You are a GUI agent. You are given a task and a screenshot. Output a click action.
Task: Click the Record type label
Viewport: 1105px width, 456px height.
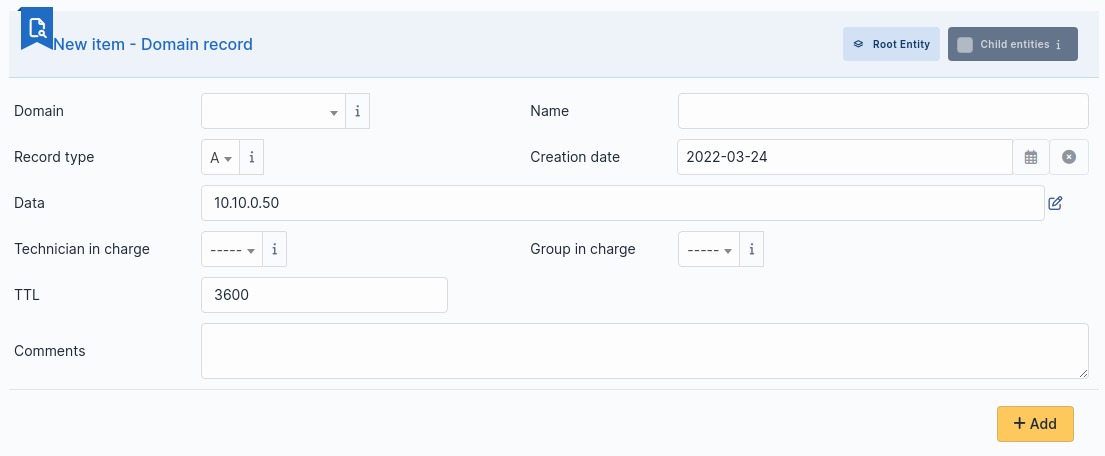[54, 157]
